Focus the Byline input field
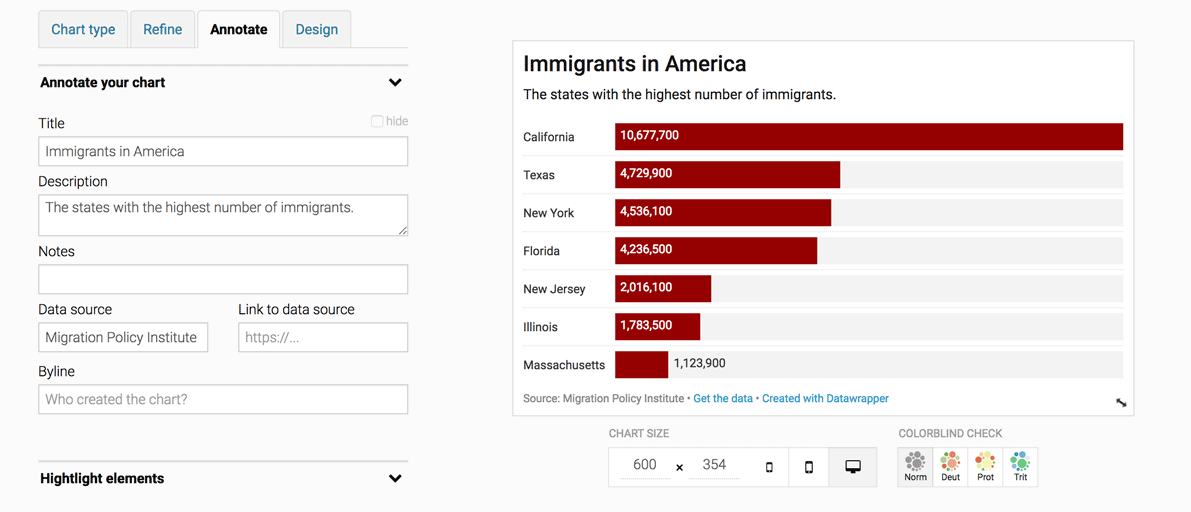The width and height of the screenshot is (1191, 512). pyautogui.click(x=223, y=399)
